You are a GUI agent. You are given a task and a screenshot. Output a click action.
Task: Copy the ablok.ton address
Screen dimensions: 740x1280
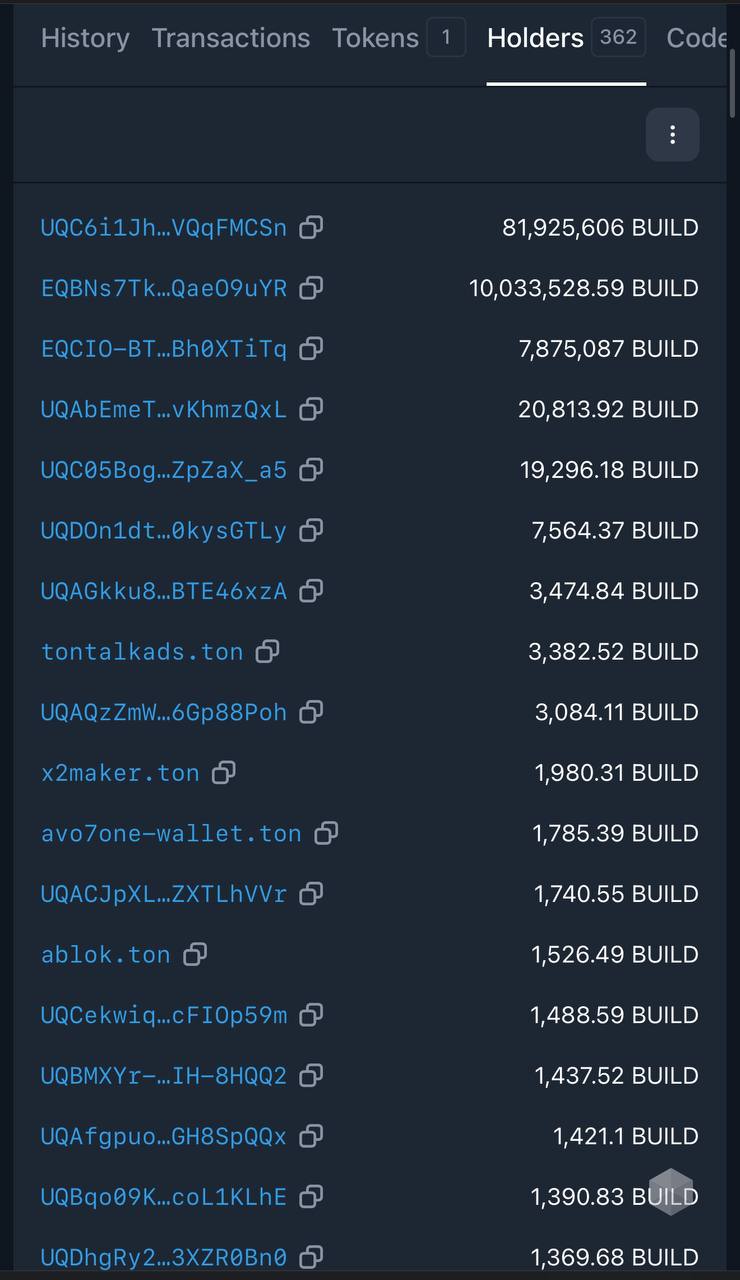coord(194,954)
